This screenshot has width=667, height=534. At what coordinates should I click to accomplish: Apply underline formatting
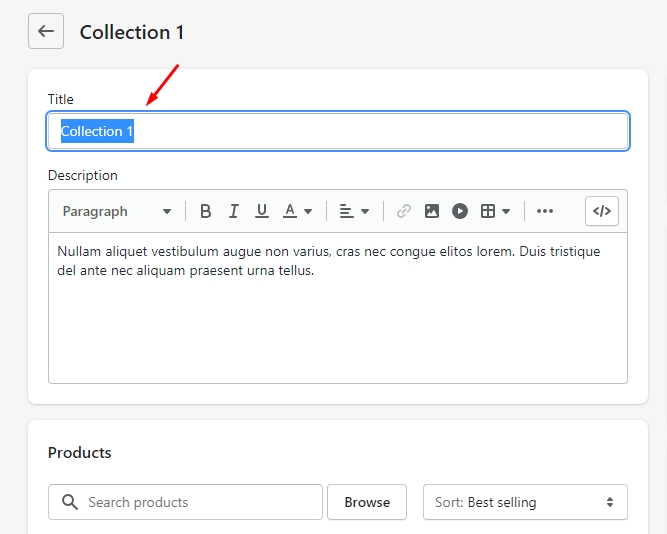tap(262, 211)
